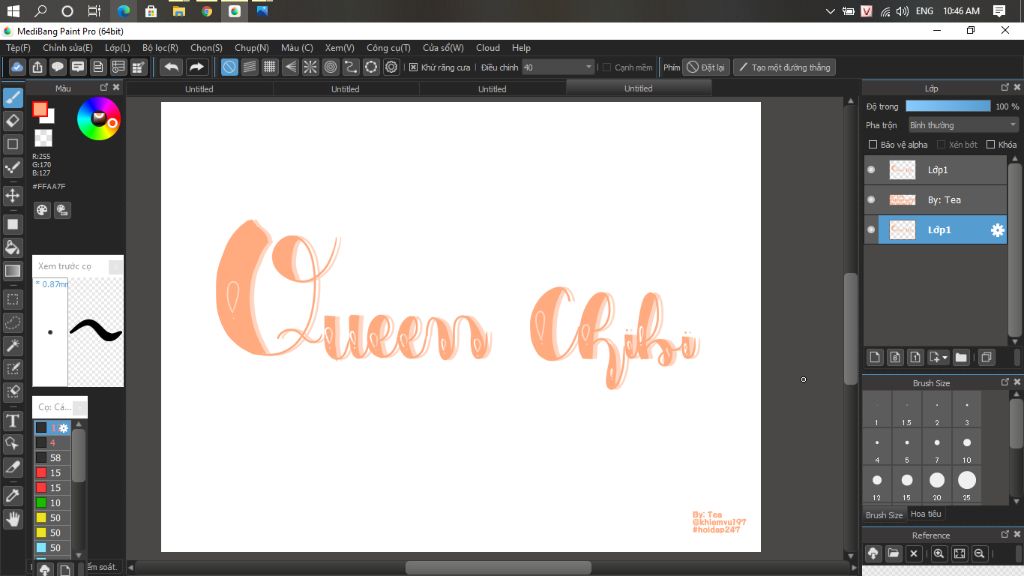1024x576 pixels.
Task: Click the export upload icon in toolbar
Action: pos(37,67)
